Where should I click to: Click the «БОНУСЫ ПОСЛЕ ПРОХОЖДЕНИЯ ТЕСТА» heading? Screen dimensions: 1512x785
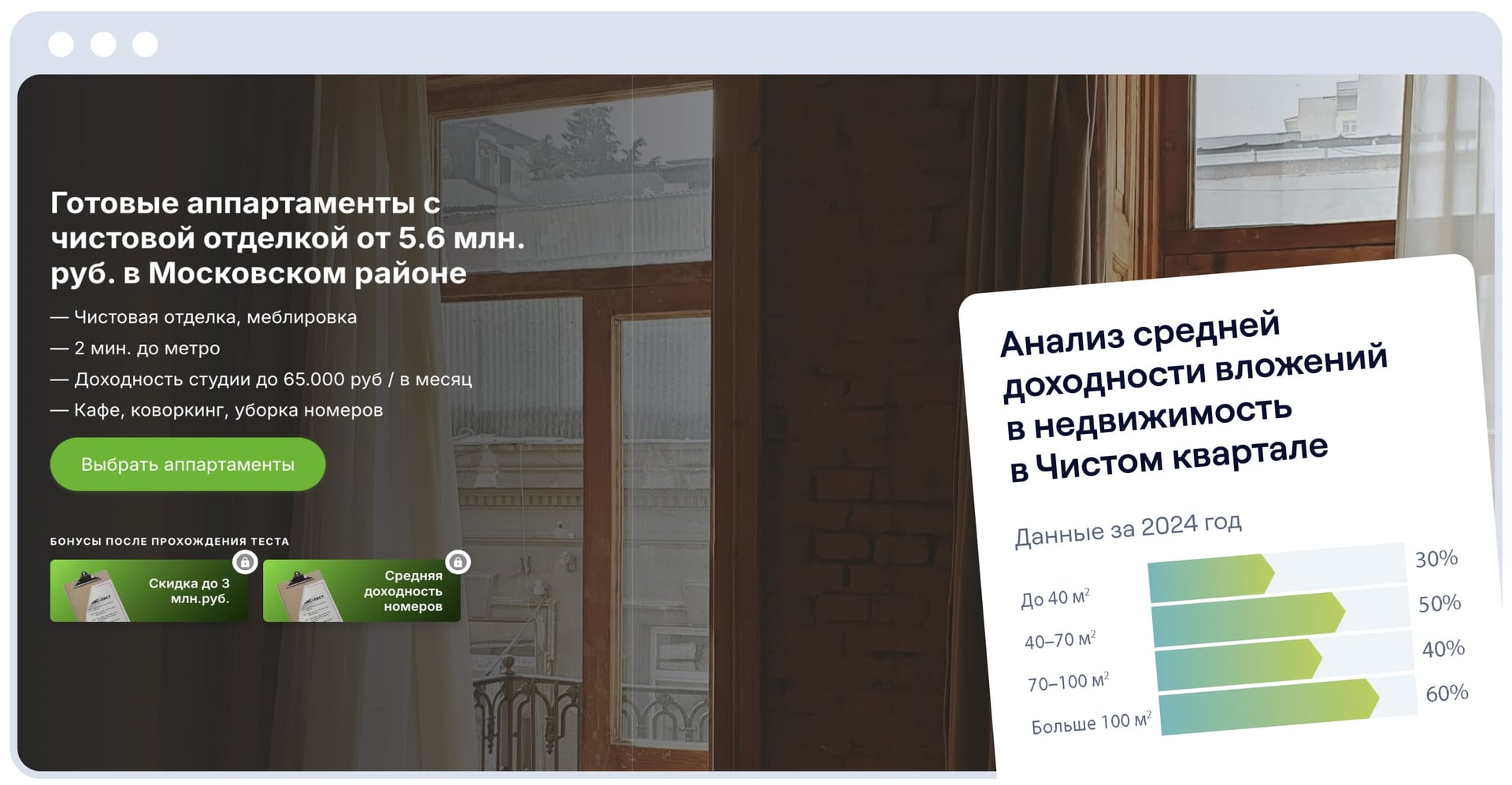(x=169, y=541)
